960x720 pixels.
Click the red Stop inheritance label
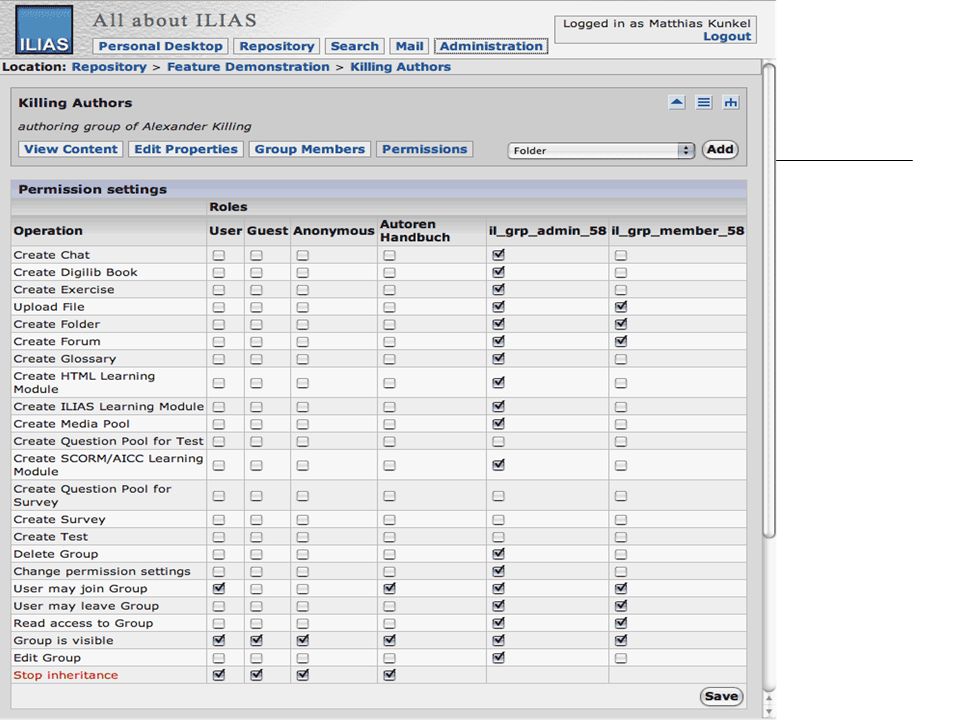(66, 675)
